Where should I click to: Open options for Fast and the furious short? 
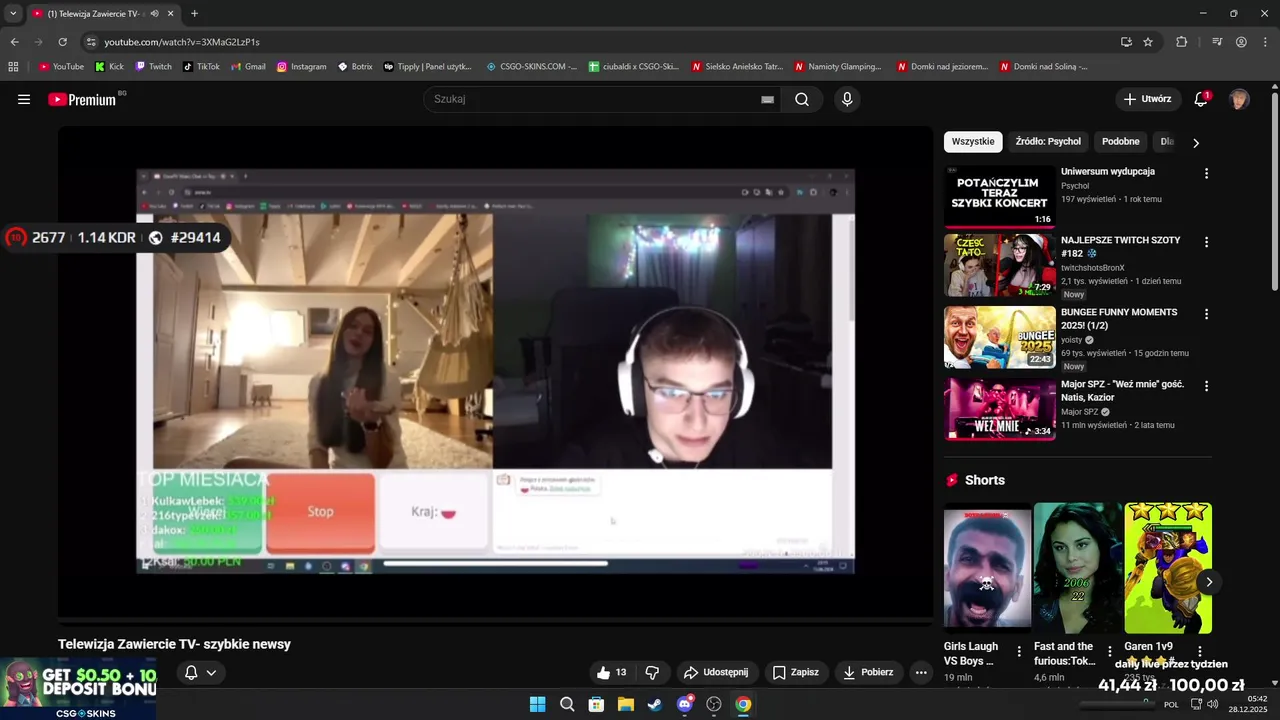click(x=1109, y=651)
